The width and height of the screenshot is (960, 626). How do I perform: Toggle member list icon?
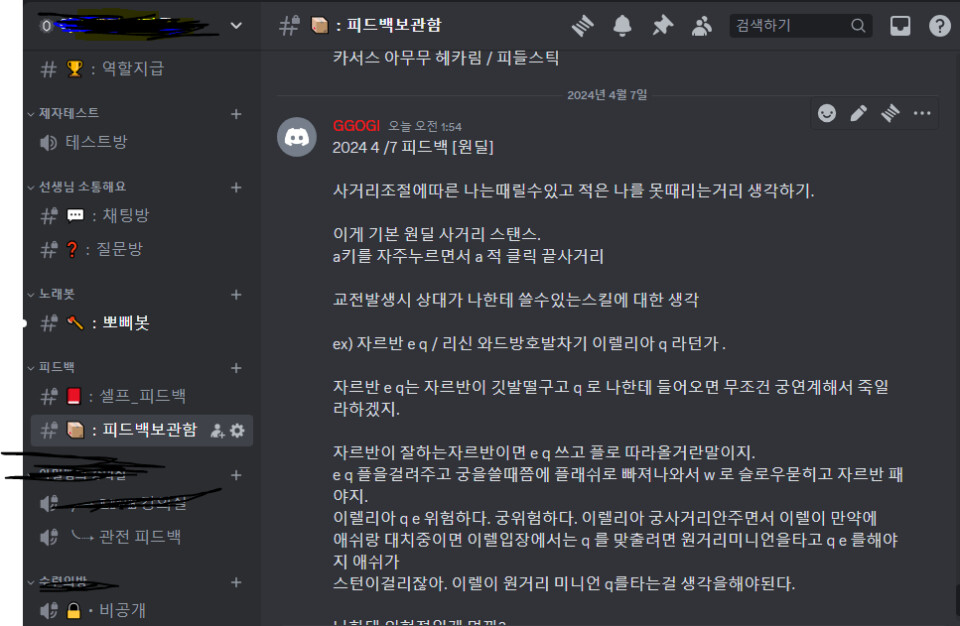(702, 26)
